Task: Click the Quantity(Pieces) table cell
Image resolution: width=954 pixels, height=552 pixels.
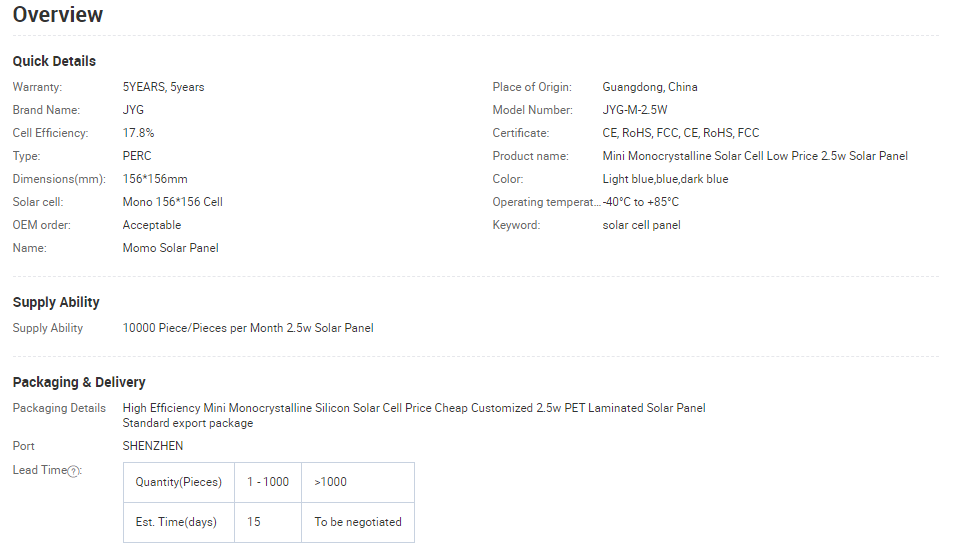Action: click(x=179, y=482)
